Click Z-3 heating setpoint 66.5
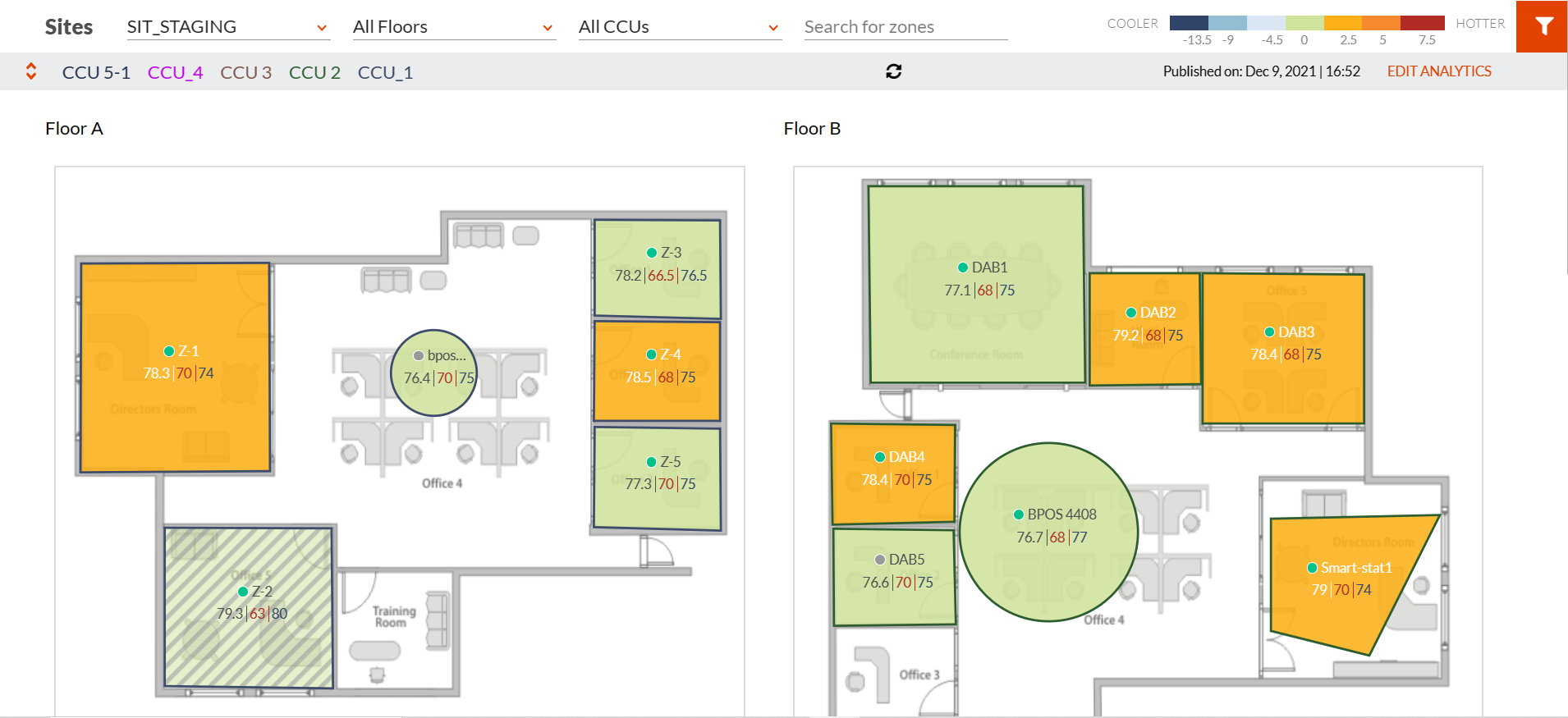 [661, 276]
